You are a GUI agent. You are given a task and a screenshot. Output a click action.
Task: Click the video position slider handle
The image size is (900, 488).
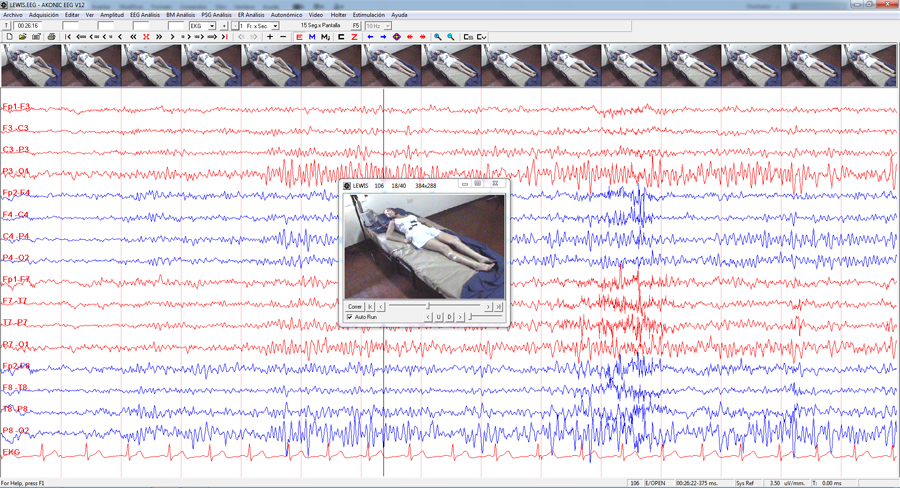428,306
